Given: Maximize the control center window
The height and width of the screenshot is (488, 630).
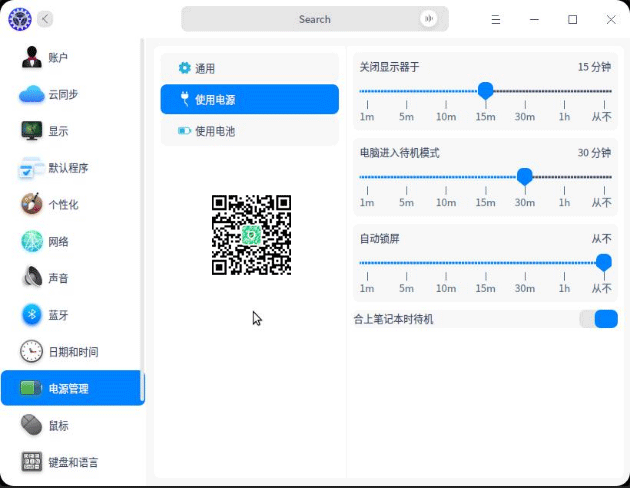Looking at the screenshot, I should 573,19.
